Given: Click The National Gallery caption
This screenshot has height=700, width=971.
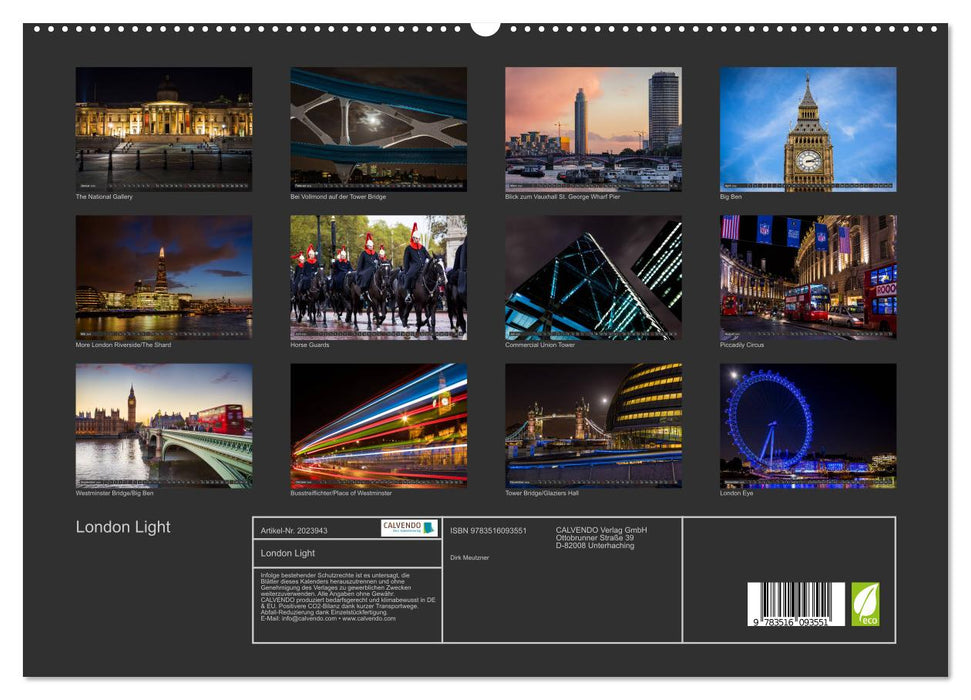Looking at the screenshot, I should click(x=105, y=197).
